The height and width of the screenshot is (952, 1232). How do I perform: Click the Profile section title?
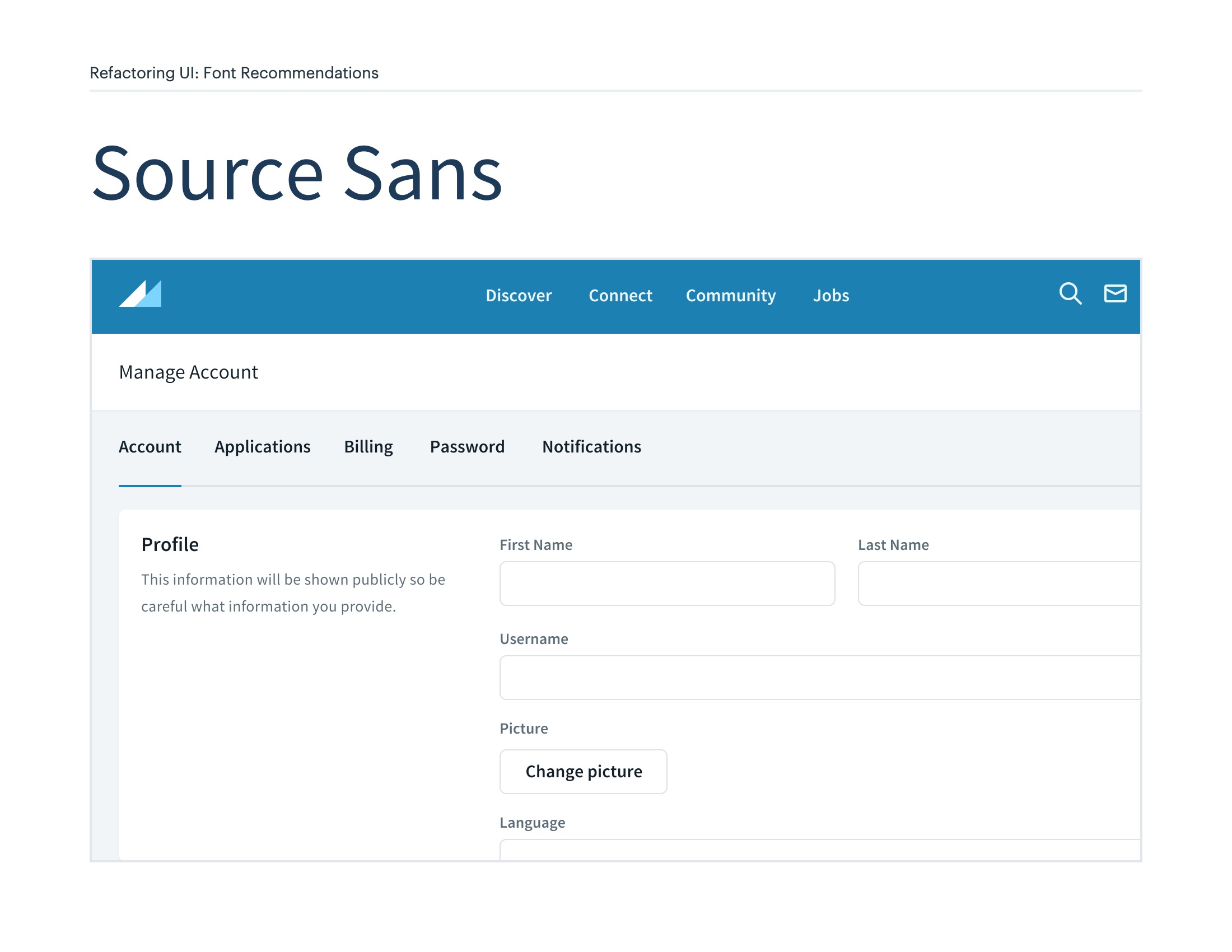click(x=170, y=544)
